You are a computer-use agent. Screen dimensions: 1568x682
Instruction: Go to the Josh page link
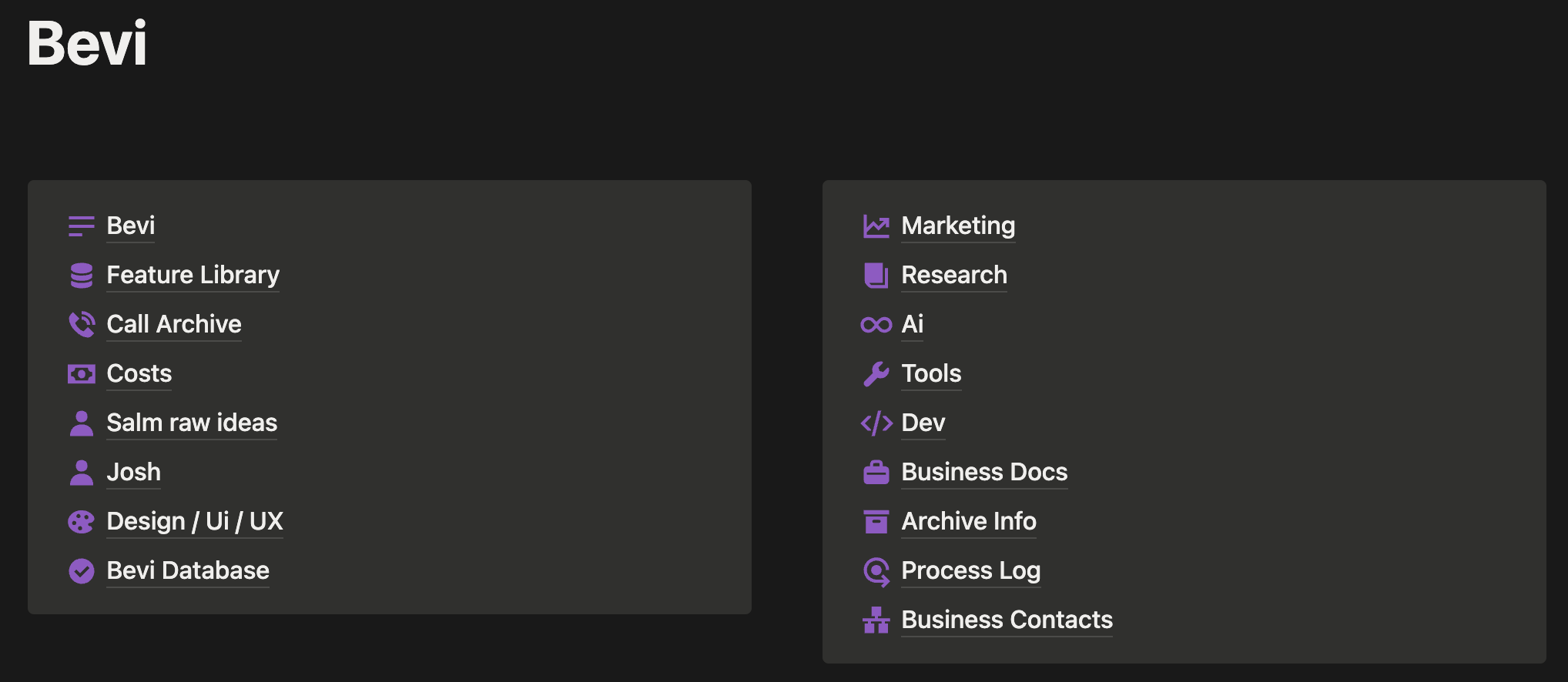click(x=133, y=472)
